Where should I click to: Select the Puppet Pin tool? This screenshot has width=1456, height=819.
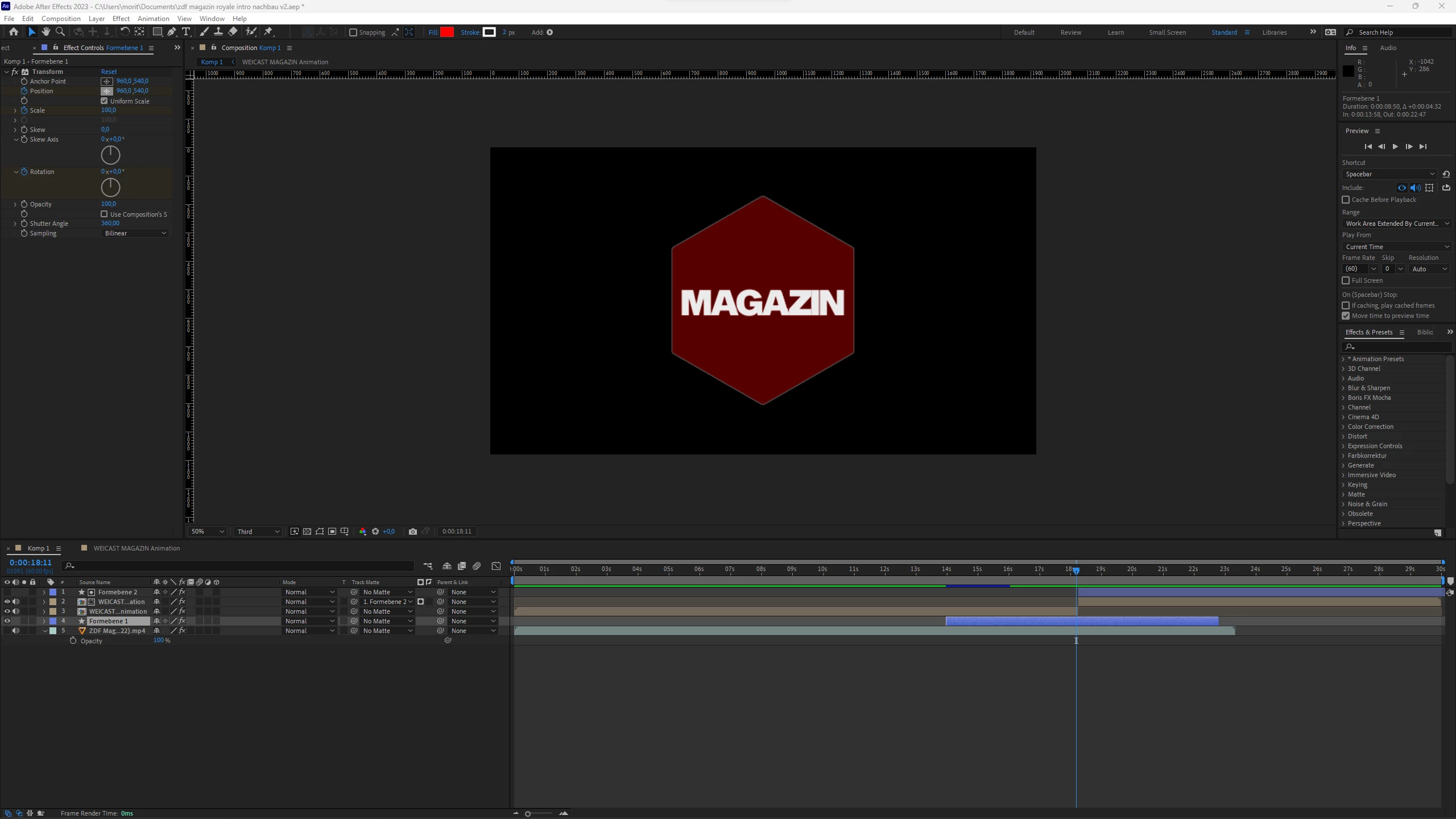(268, 32)
